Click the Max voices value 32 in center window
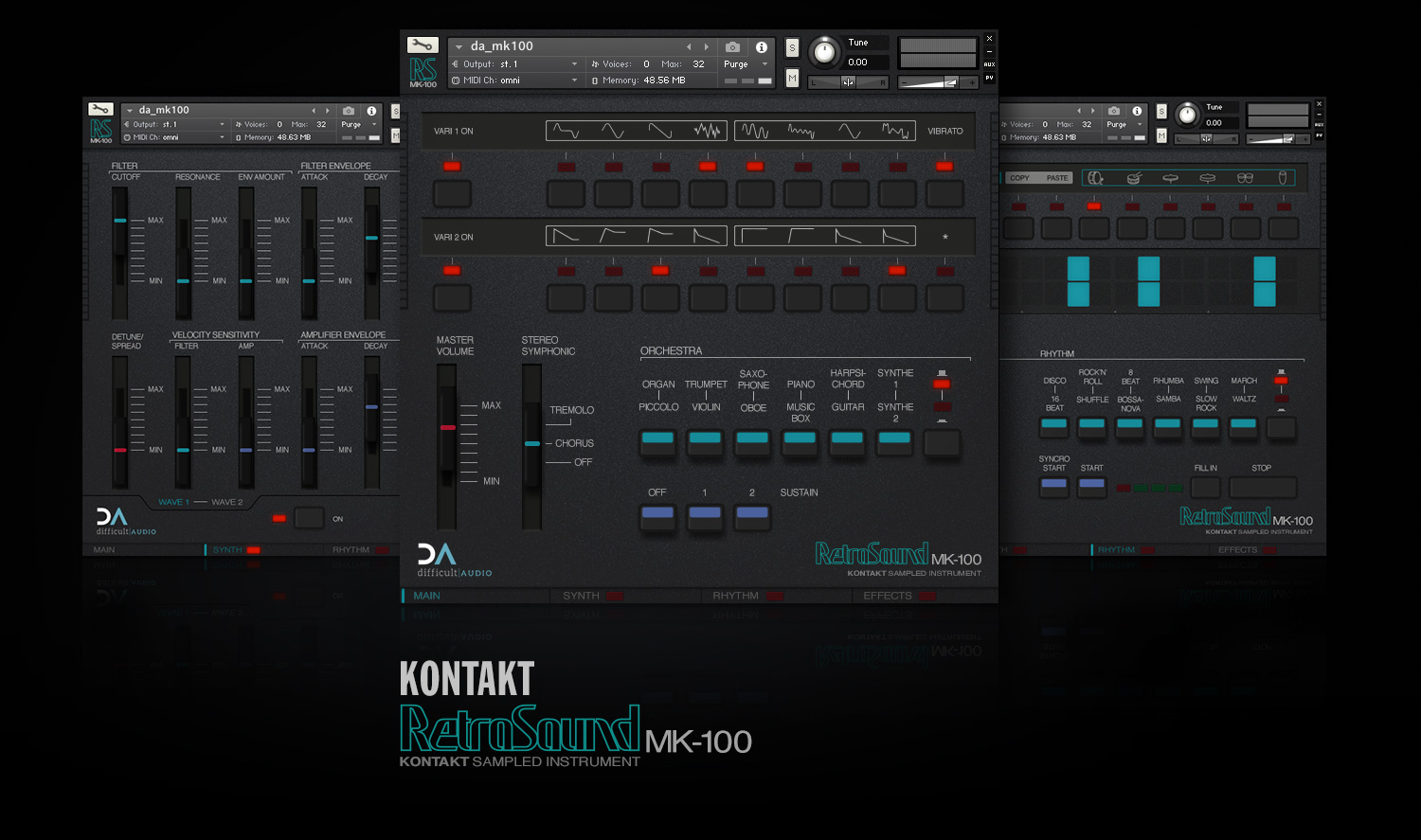1421x840 pixels. click(x=698, y=64)
